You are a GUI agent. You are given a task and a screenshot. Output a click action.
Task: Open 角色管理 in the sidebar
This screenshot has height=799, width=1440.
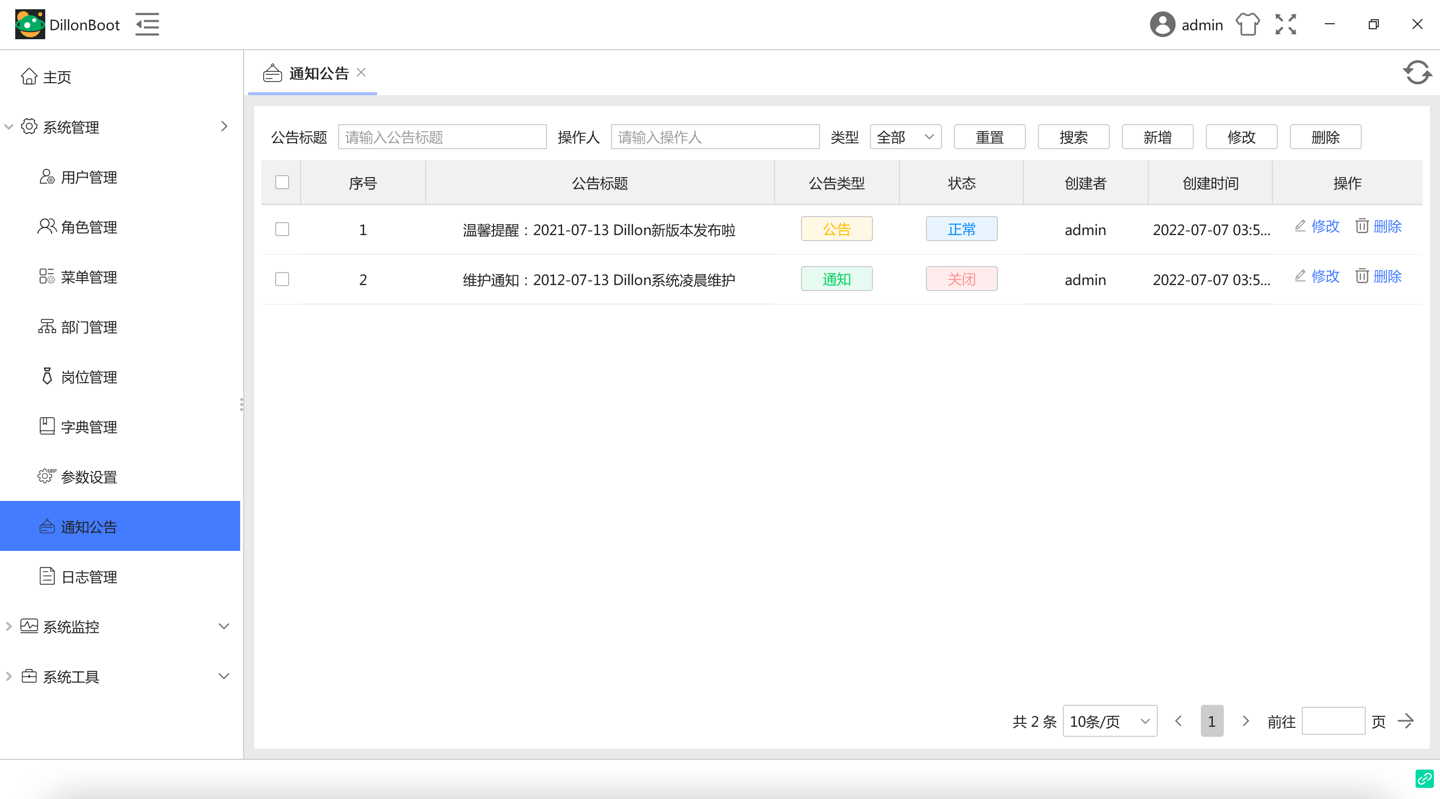[120, 227]
